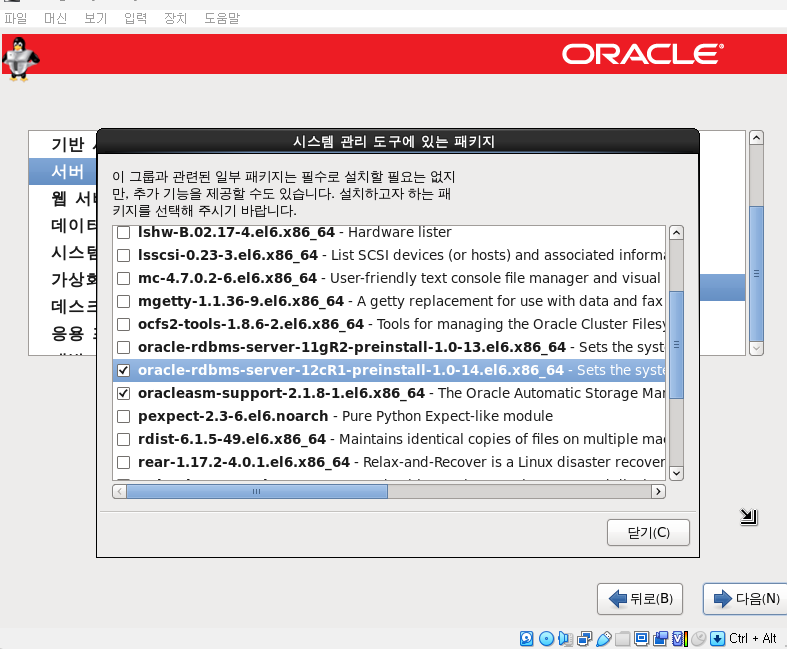787x649 pixels.
Task: Click package list scroll-down arrow
Action: point(677,473)
